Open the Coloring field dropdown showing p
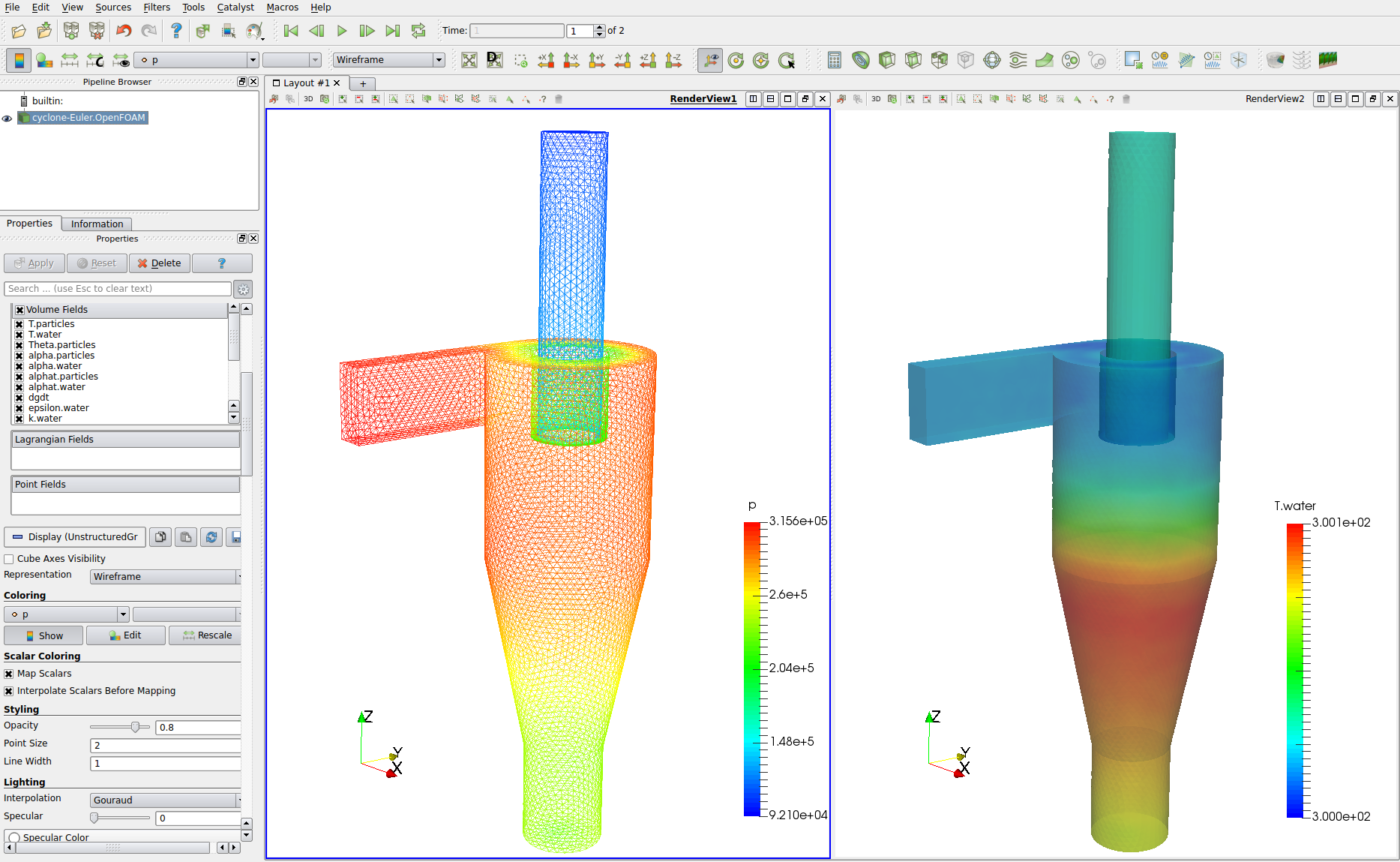Viewport: 1400px width, 862px height. coord(67,614)
